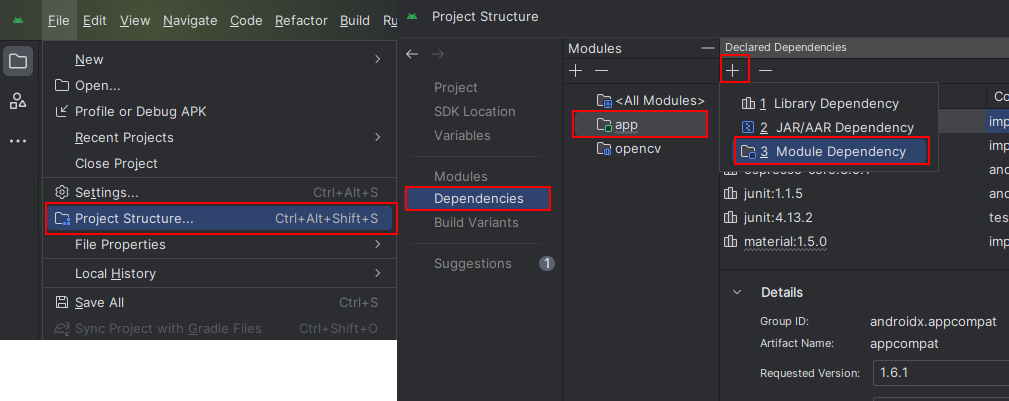Select the Dependencies category
The height and width of the screenshot is (401, 1009).
(x=478, y=199)
